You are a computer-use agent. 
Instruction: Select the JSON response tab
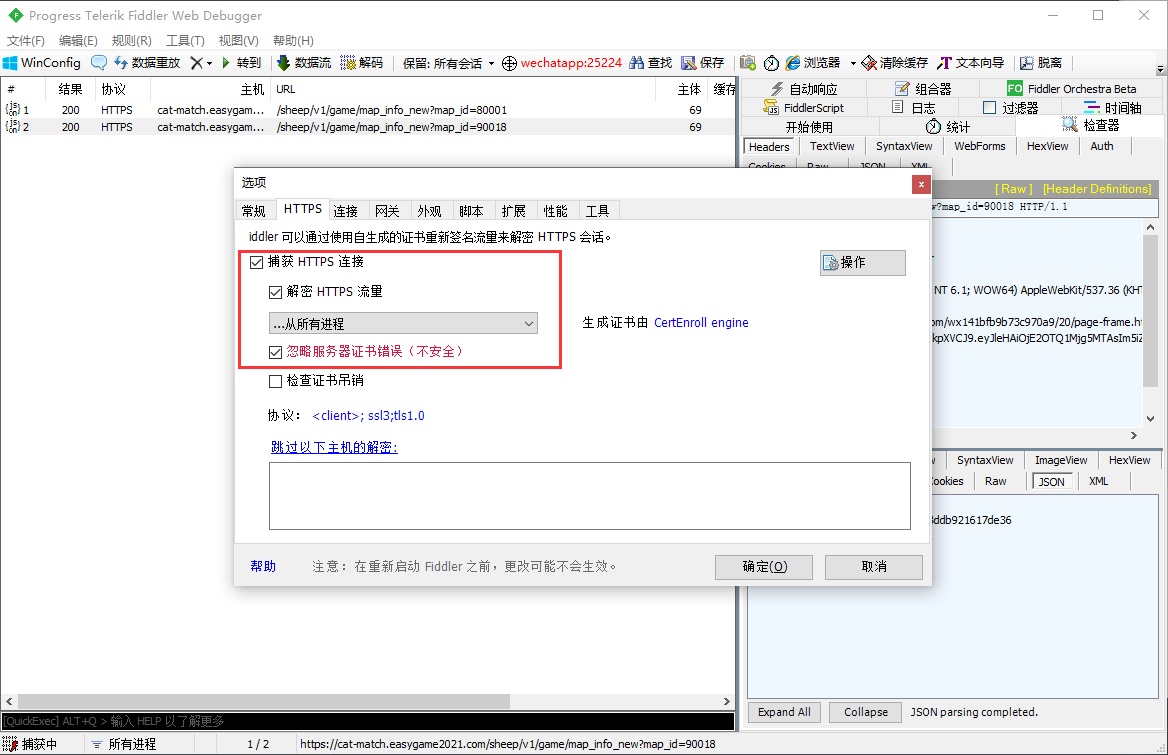pyautogui.click(x=1051, y=482)
